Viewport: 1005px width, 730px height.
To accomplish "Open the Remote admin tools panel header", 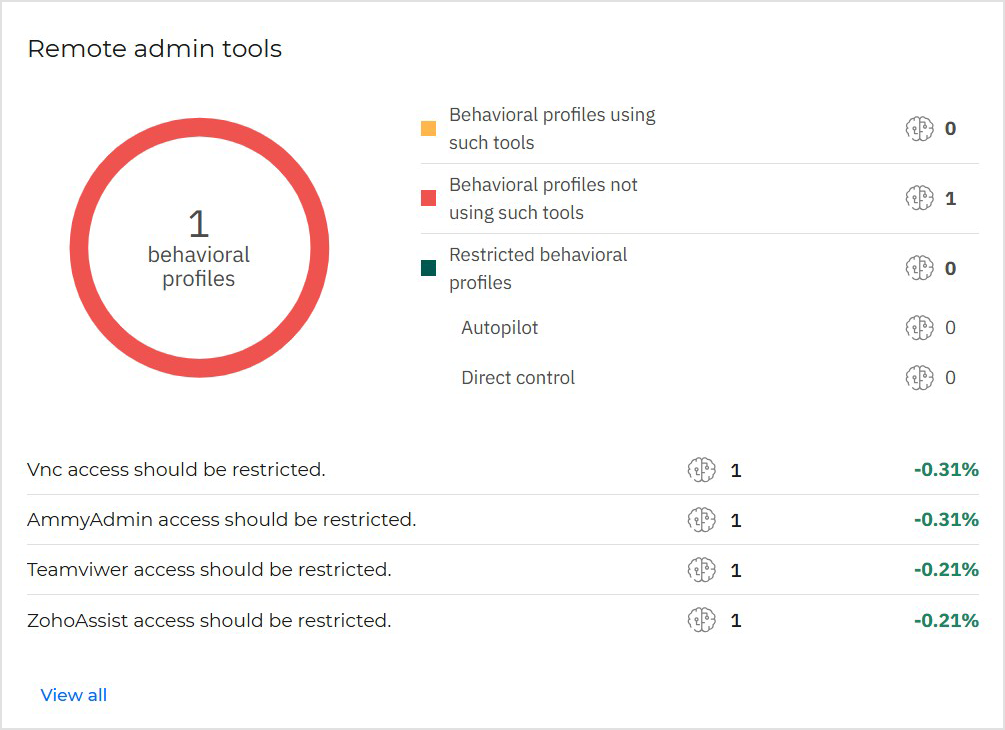I will tap(155, 48).
